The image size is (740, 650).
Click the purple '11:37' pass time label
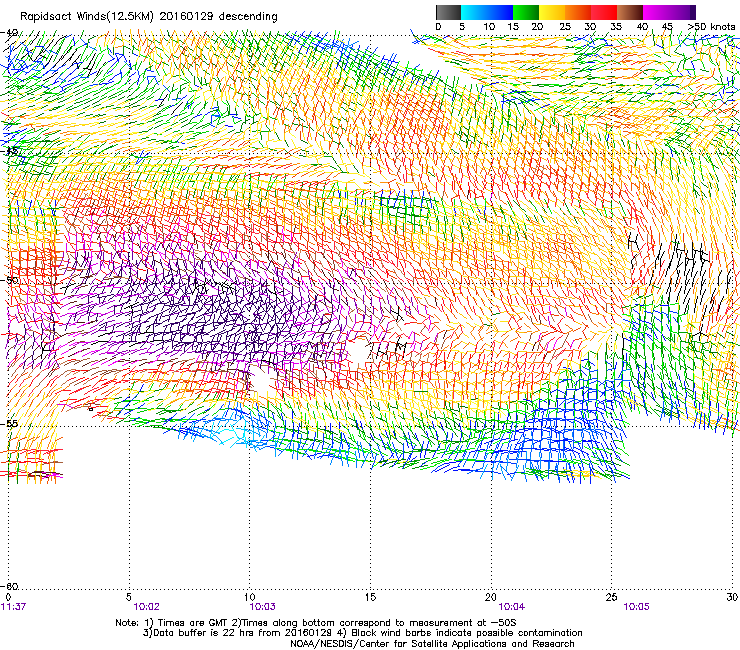tap(13, 607)
